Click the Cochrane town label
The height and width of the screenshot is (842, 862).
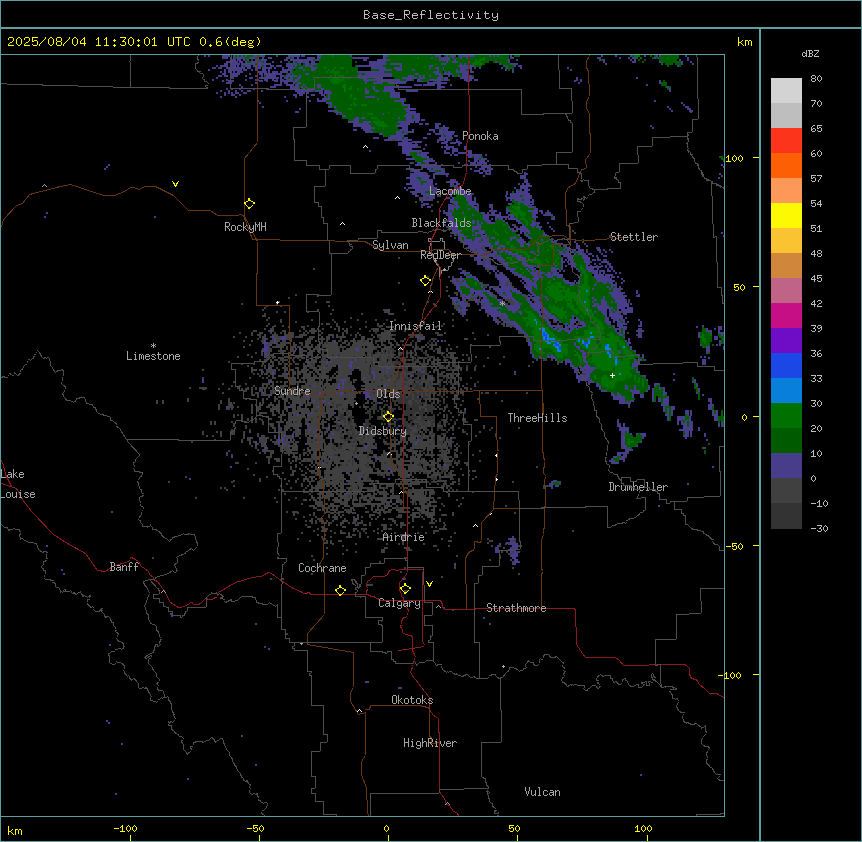tap(322, 568)
